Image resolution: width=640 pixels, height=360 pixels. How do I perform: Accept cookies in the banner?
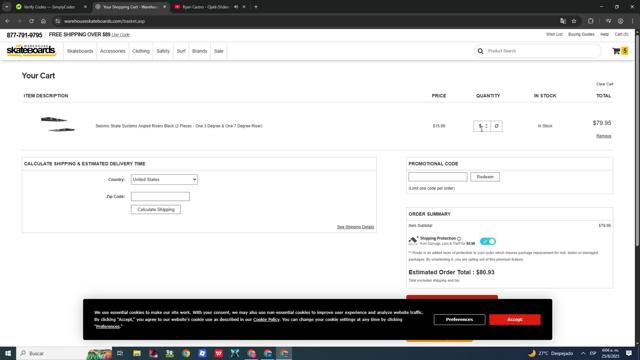pyautogui.click(x=515, y=319)
